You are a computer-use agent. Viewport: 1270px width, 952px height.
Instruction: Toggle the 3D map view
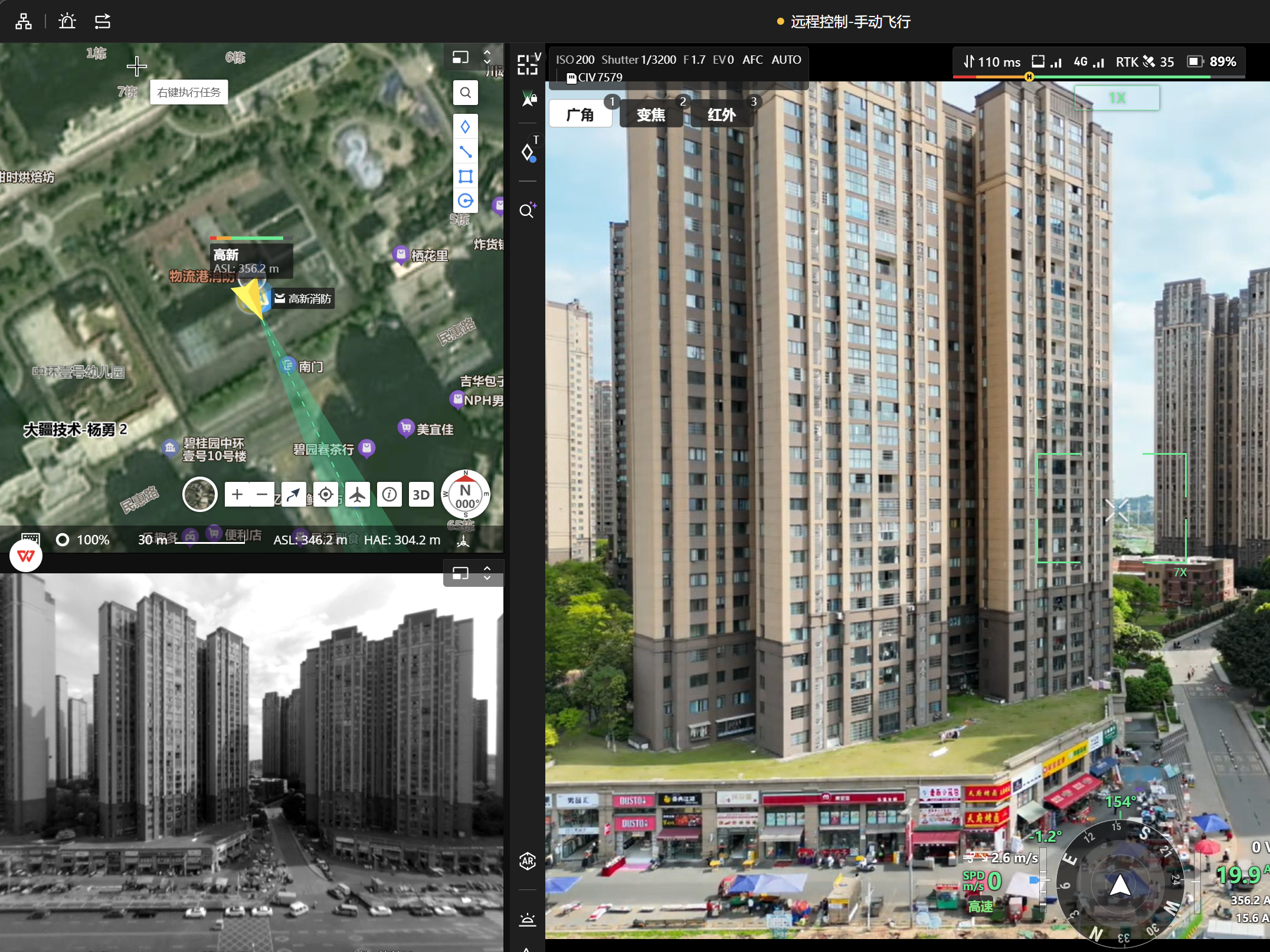[x=421, y=495]
